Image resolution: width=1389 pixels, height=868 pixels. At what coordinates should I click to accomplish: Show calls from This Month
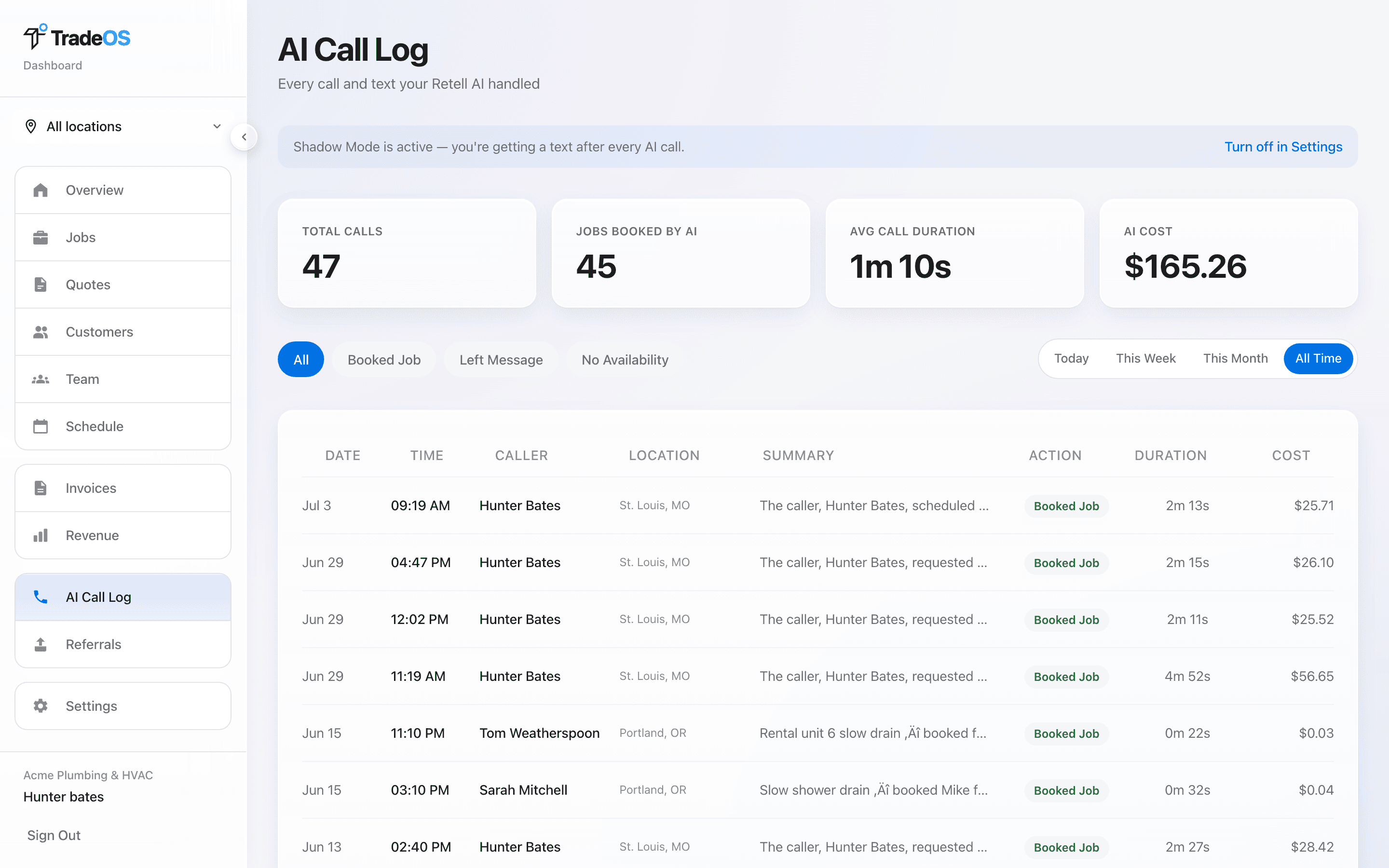[x=1235, y=358]
